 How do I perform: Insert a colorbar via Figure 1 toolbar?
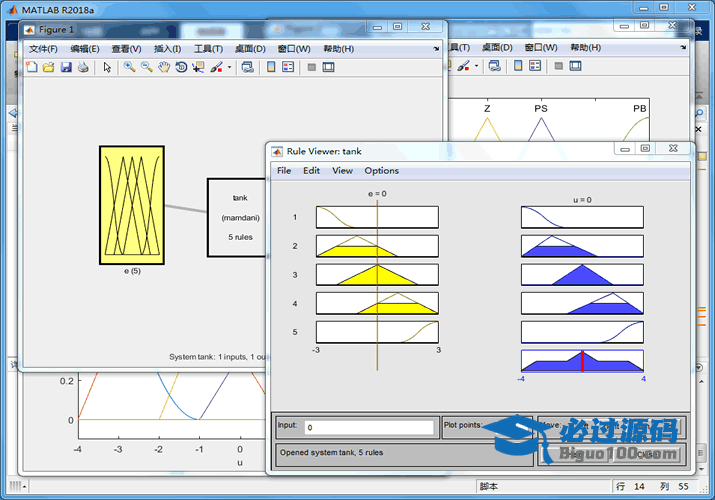[x=271, y=67]
